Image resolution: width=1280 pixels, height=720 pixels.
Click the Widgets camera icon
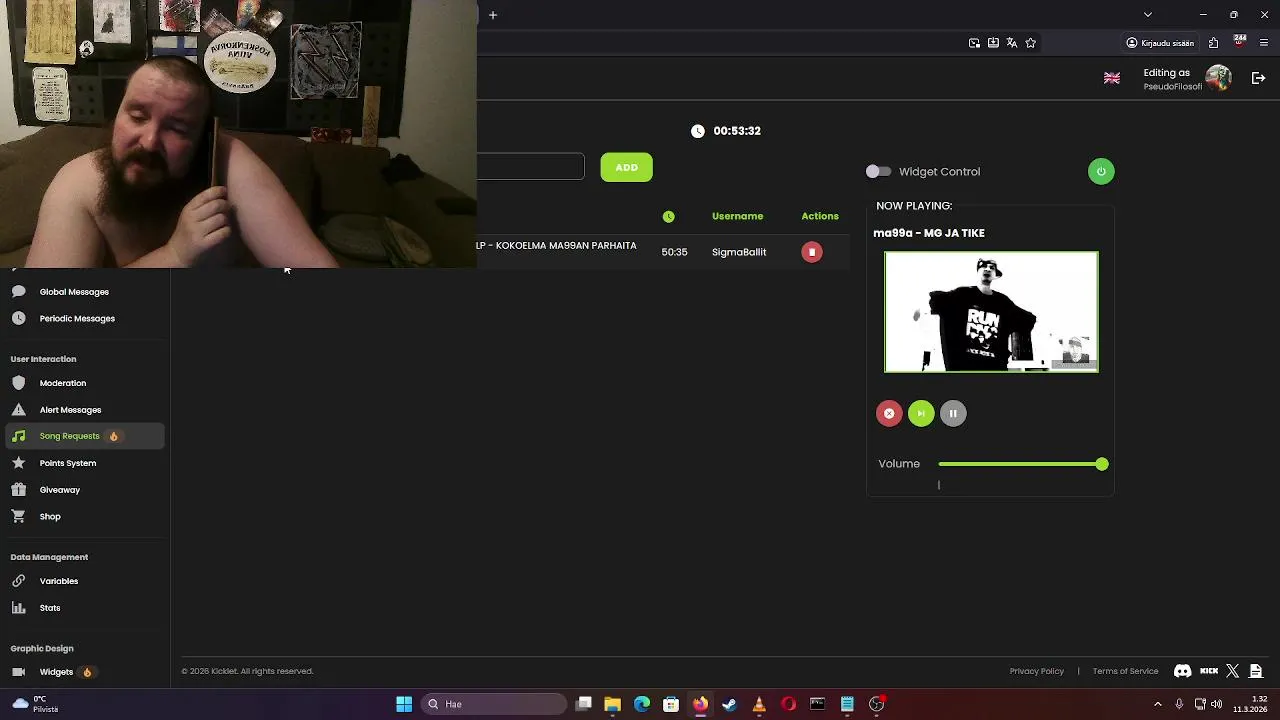pyautogui.click(x=18, y=672)
